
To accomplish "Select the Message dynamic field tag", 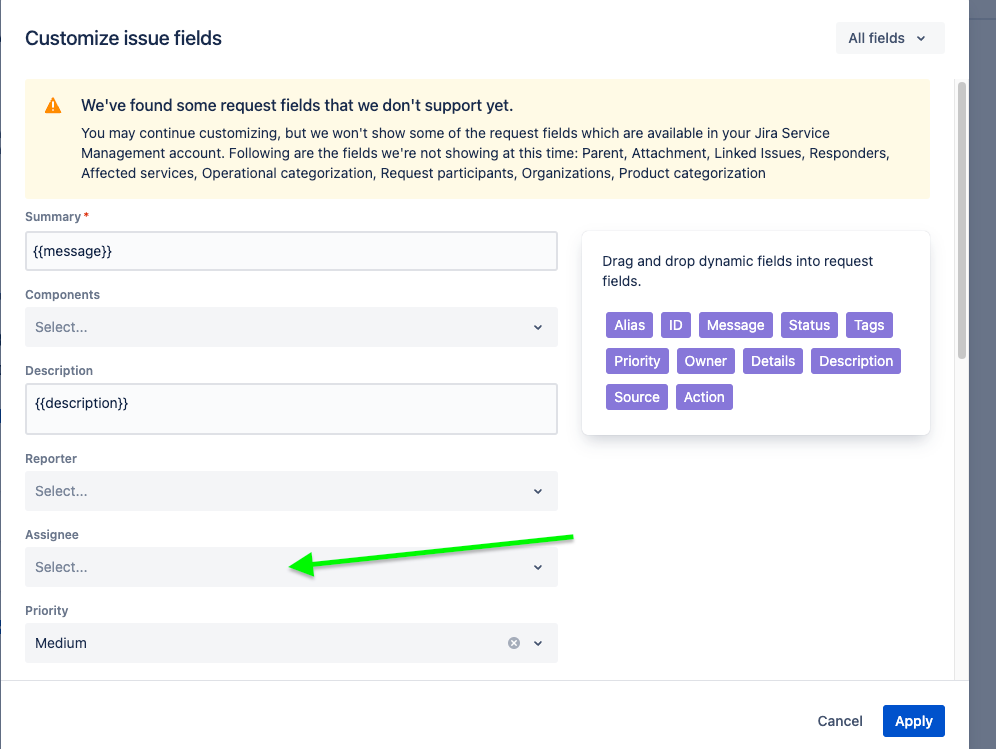I will pos(736,325).
